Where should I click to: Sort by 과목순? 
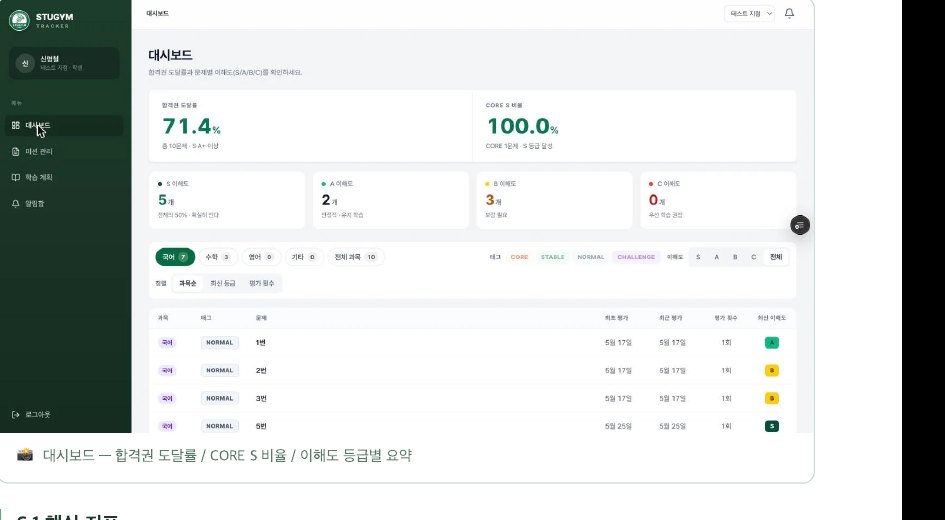tap(187, 283)
